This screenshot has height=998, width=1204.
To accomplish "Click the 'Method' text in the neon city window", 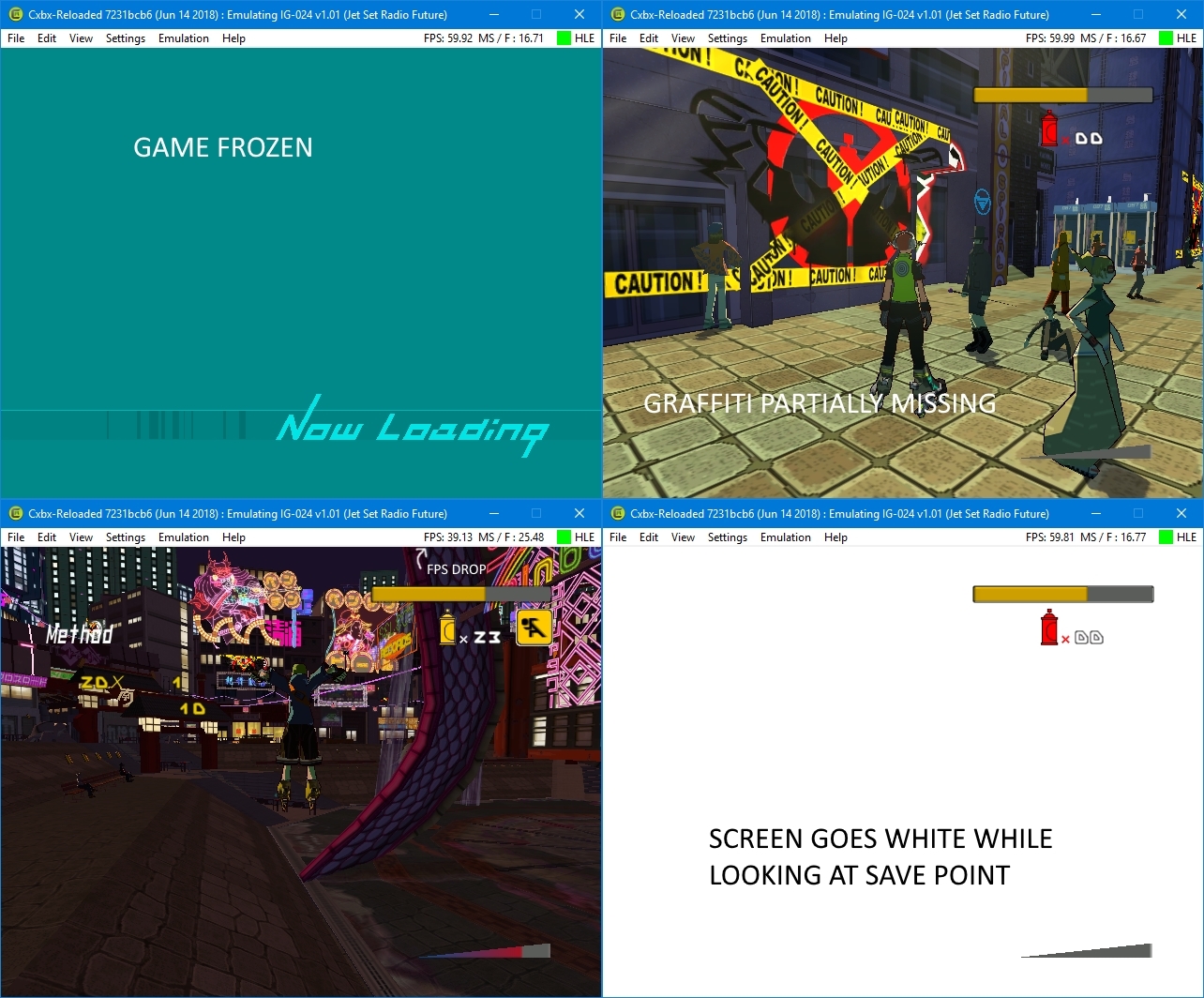I will click(x=80, y=635).
